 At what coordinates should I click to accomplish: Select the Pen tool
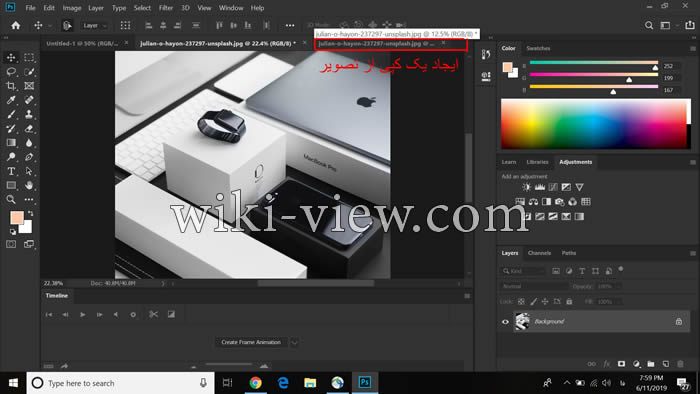(x=29, y=157)
